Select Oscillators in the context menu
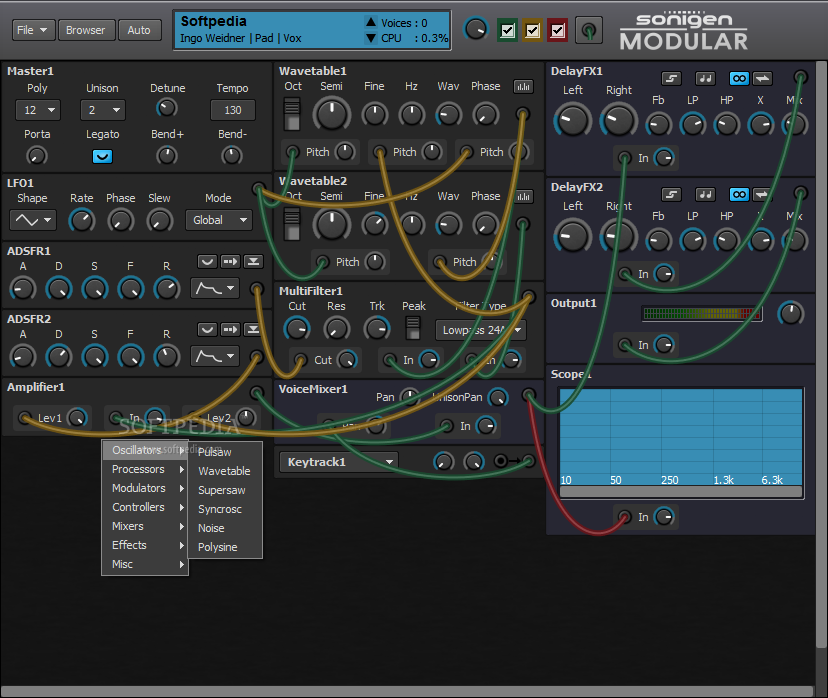The image size is (828, 698). click(x=145, y=450)
